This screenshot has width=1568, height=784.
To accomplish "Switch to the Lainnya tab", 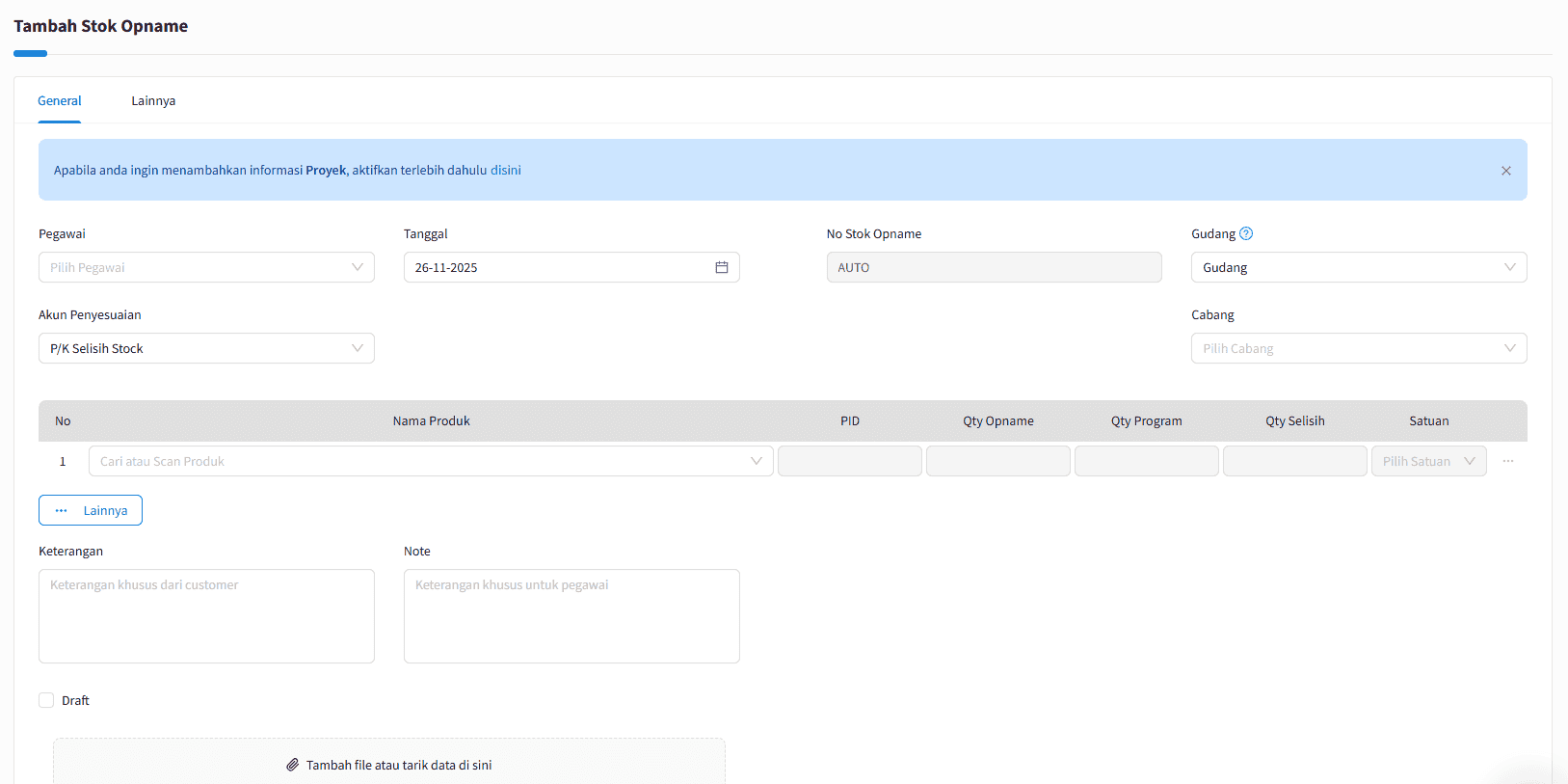I will (153, 100).
